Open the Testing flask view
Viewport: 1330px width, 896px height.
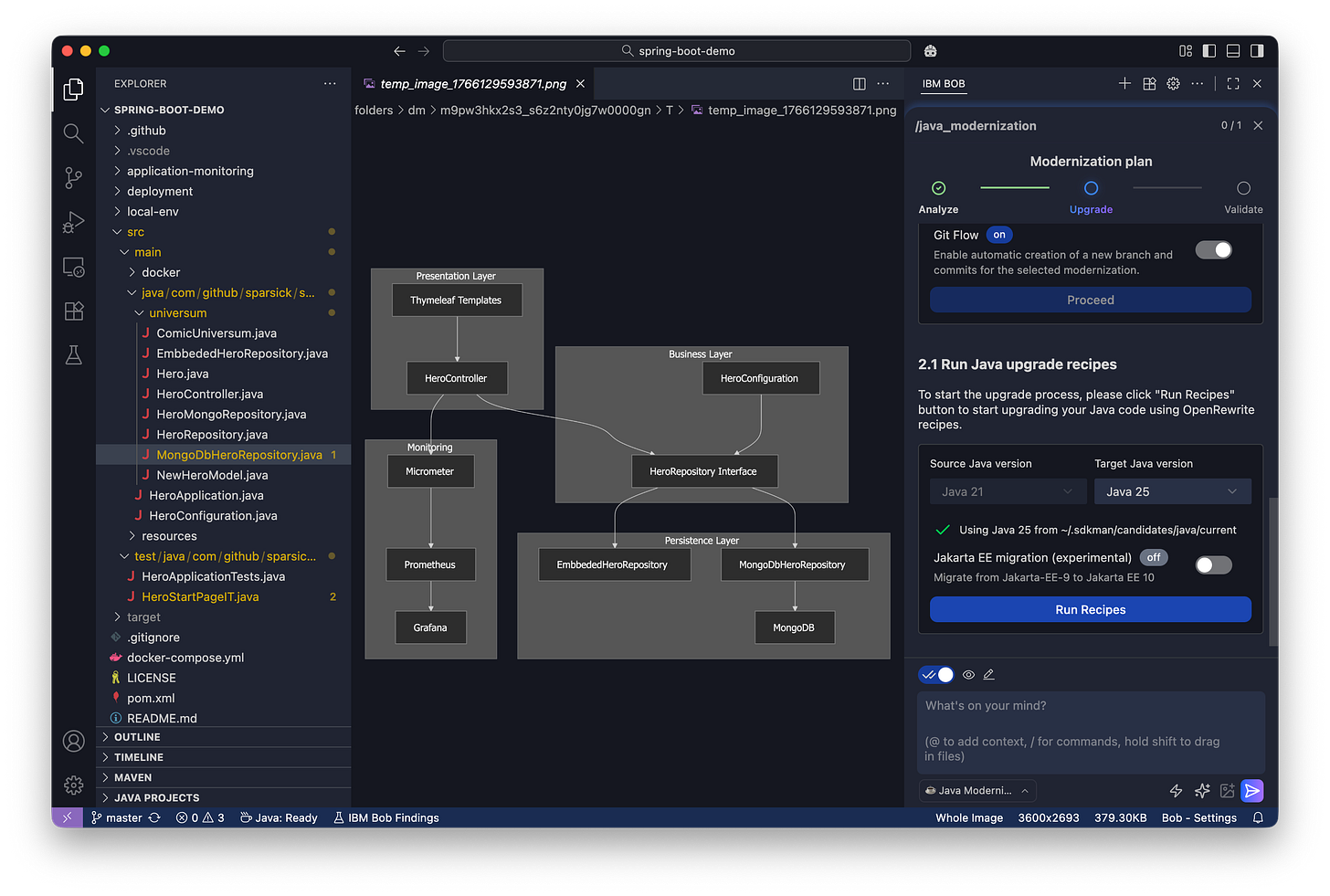[74, 354]
